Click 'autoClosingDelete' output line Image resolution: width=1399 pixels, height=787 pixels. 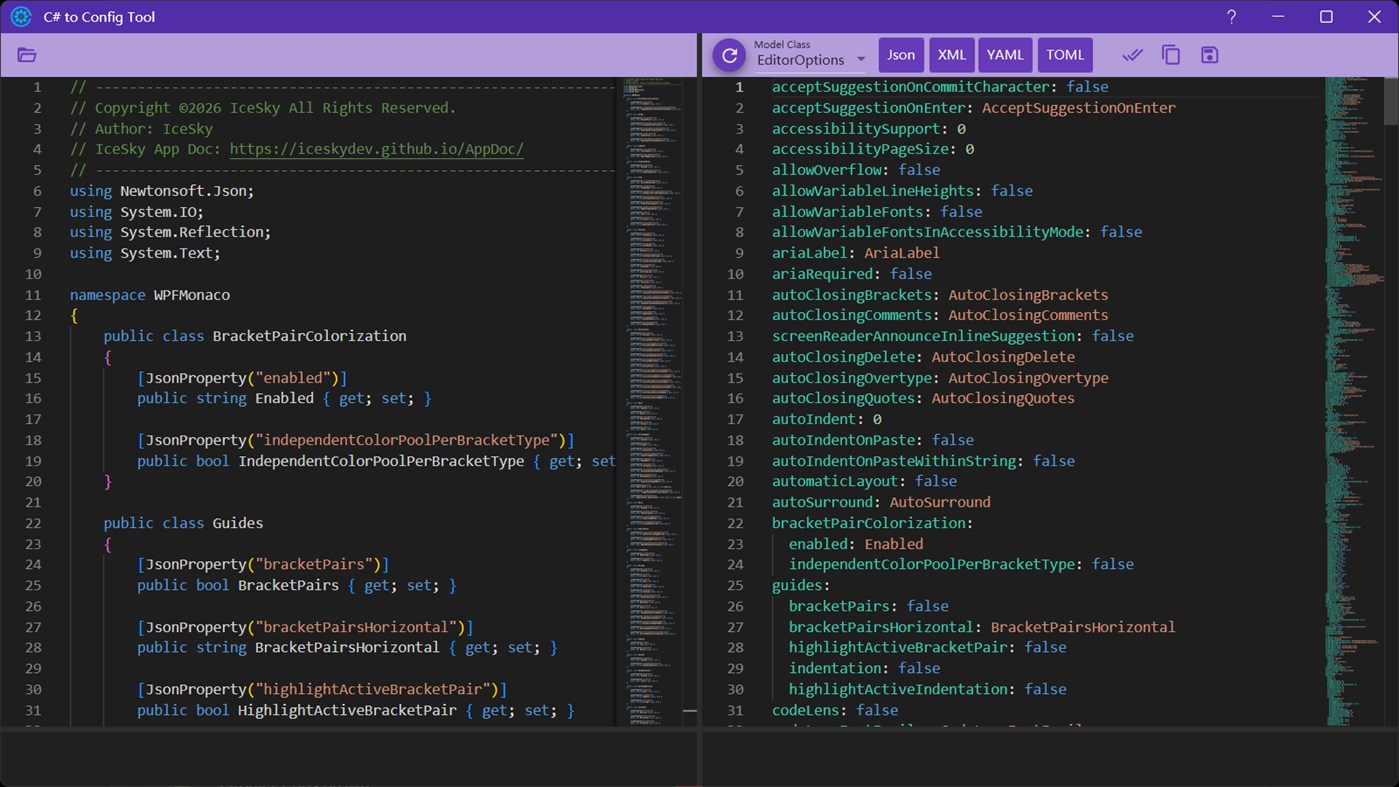point(923,357)
